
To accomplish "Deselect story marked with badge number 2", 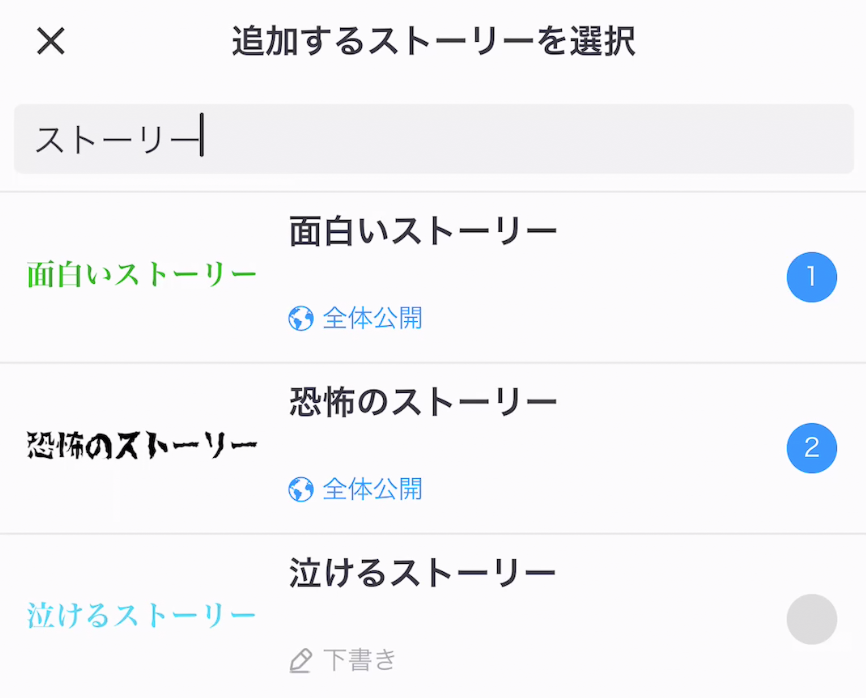I will click(812, 449).
